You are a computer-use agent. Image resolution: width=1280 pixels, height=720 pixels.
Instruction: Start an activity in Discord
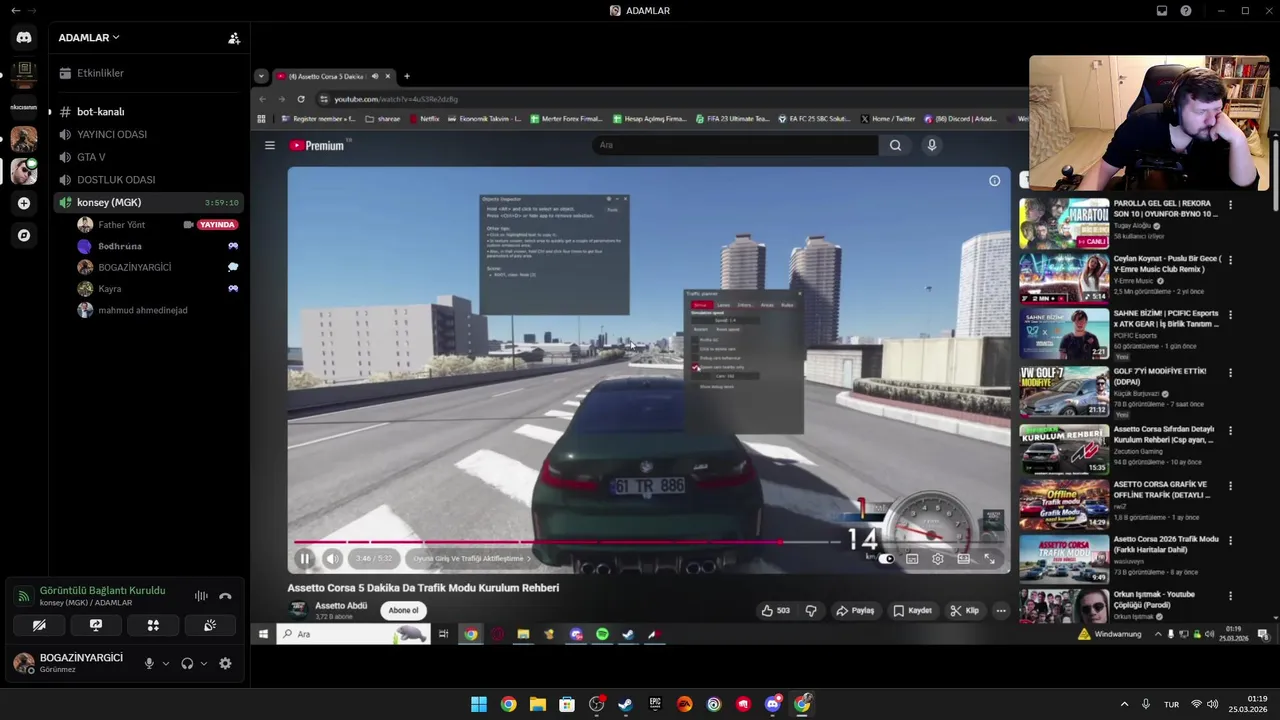(x=153, y=625)
